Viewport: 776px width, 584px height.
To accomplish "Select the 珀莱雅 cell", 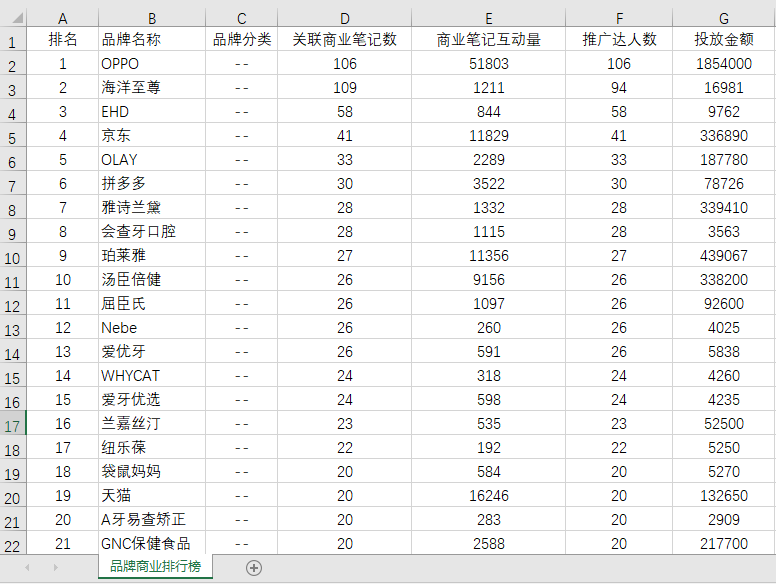I will [x=152, y=255].
